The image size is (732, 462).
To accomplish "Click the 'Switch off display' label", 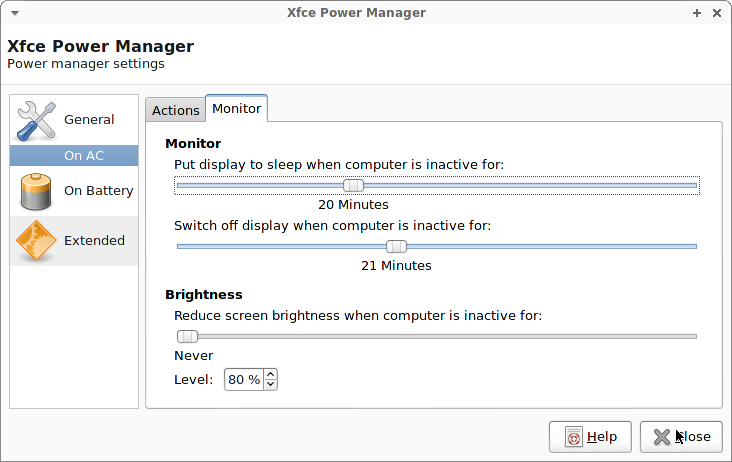I will pos(332,226).
